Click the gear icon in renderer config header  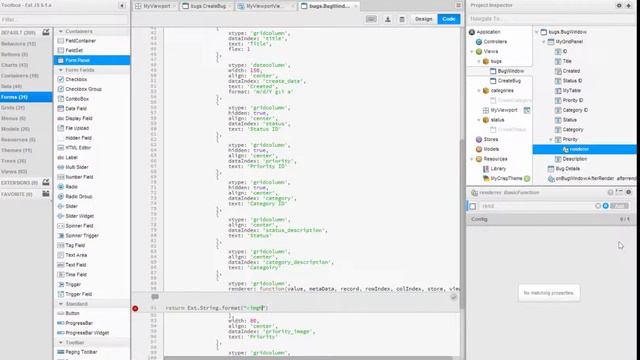pos(629,192)
